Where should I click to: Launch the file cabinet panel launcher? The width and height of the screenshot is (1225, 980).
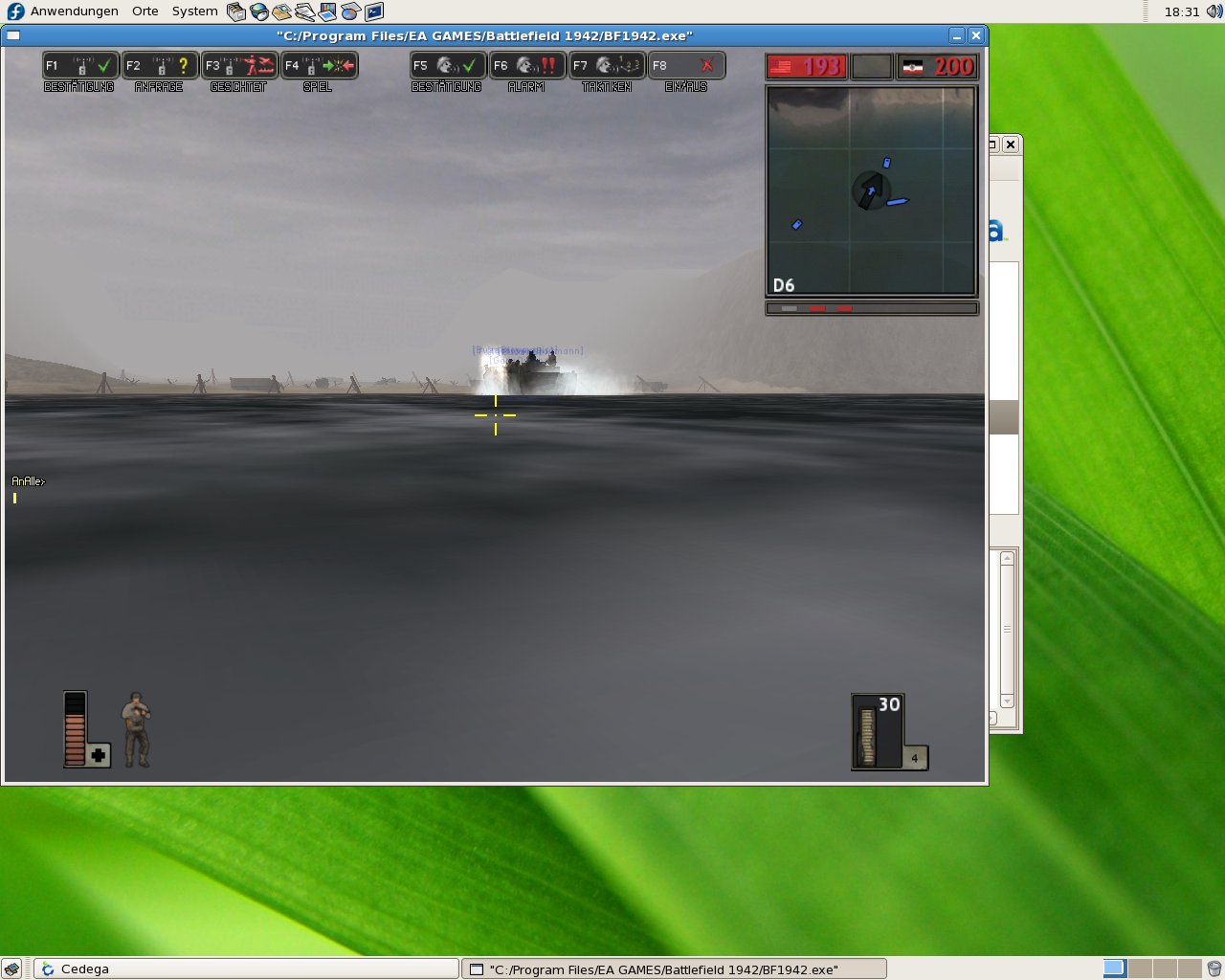tap(236, 11)
